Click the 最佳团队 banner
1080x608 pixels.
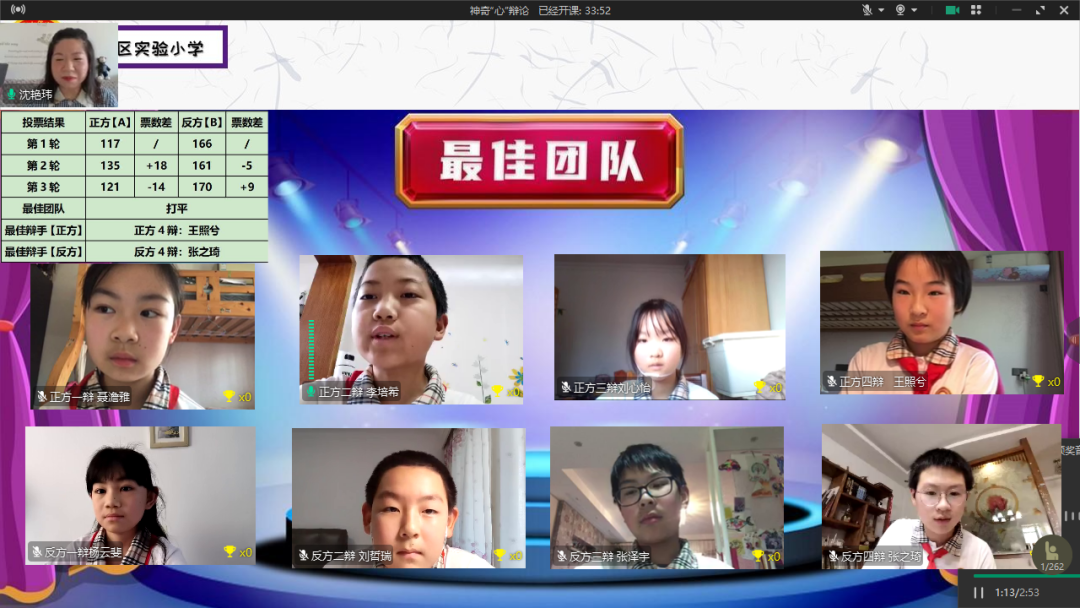tap(540, 161)
